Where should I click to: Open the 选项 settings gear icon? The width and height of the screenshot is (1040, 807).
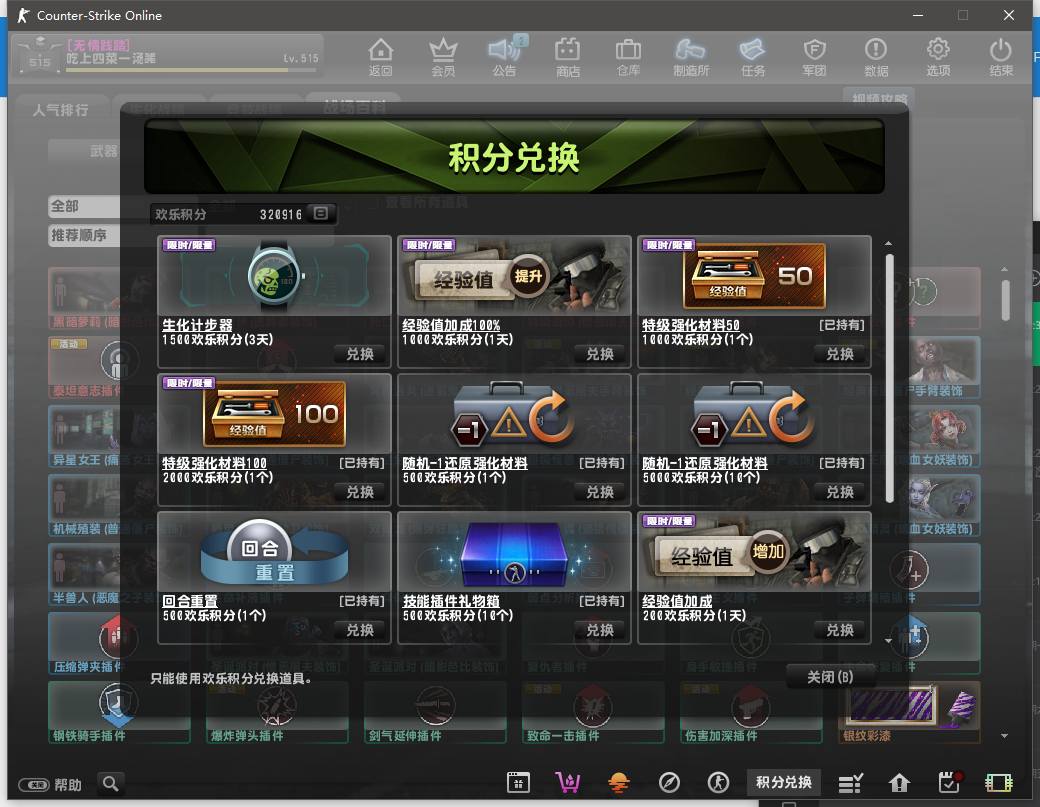coord(938,56)
